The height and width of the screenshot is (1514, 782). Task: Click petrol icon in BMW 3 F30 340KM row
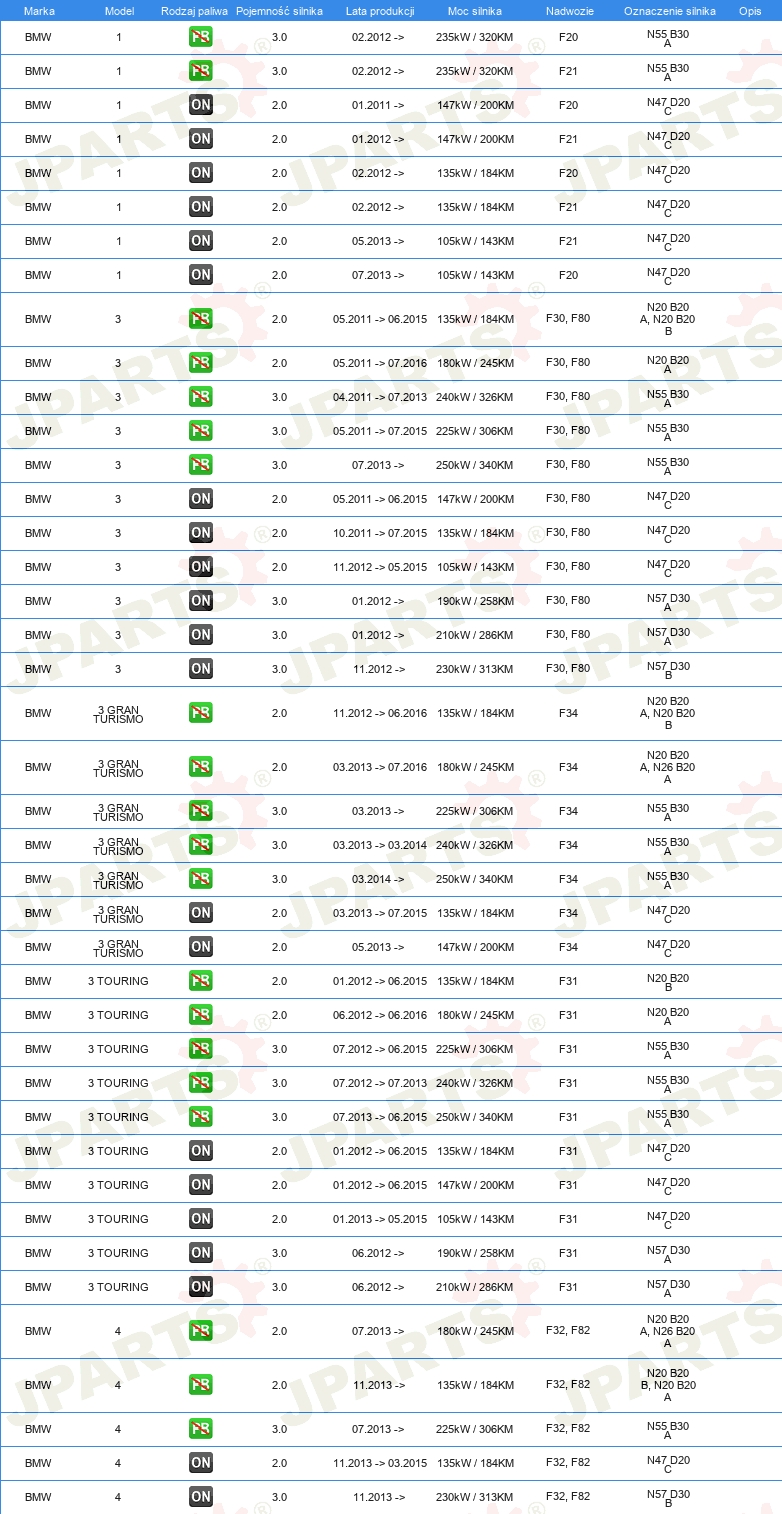click(x=201, y=465)
